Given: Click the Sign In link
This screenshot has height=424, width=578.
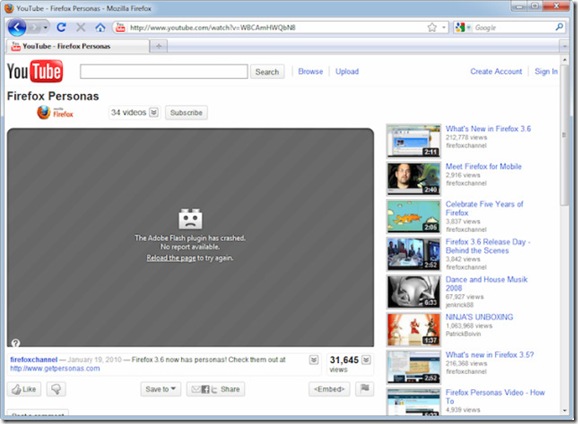Looking at the screenshot, I should [x=546, y=72].
